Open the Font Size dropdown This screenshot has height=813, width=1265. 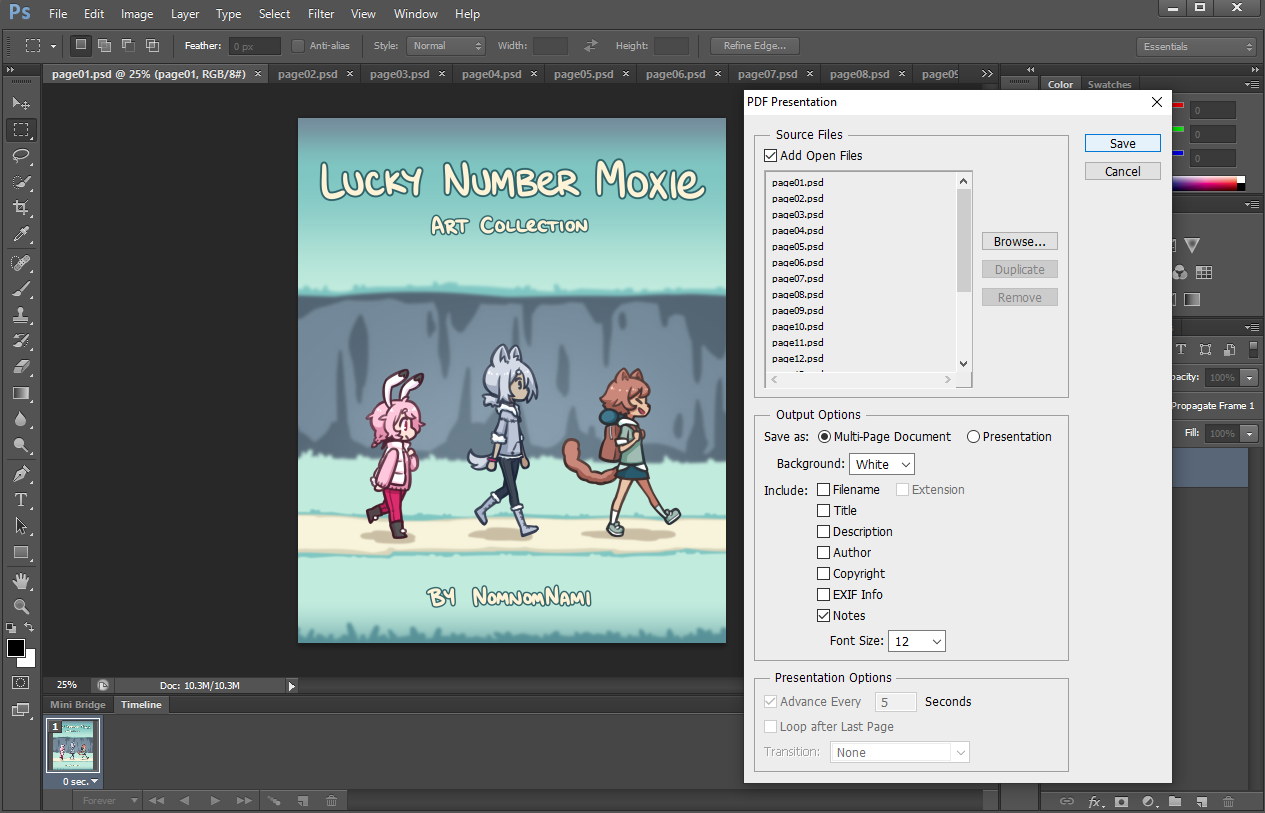coord(917,641)
